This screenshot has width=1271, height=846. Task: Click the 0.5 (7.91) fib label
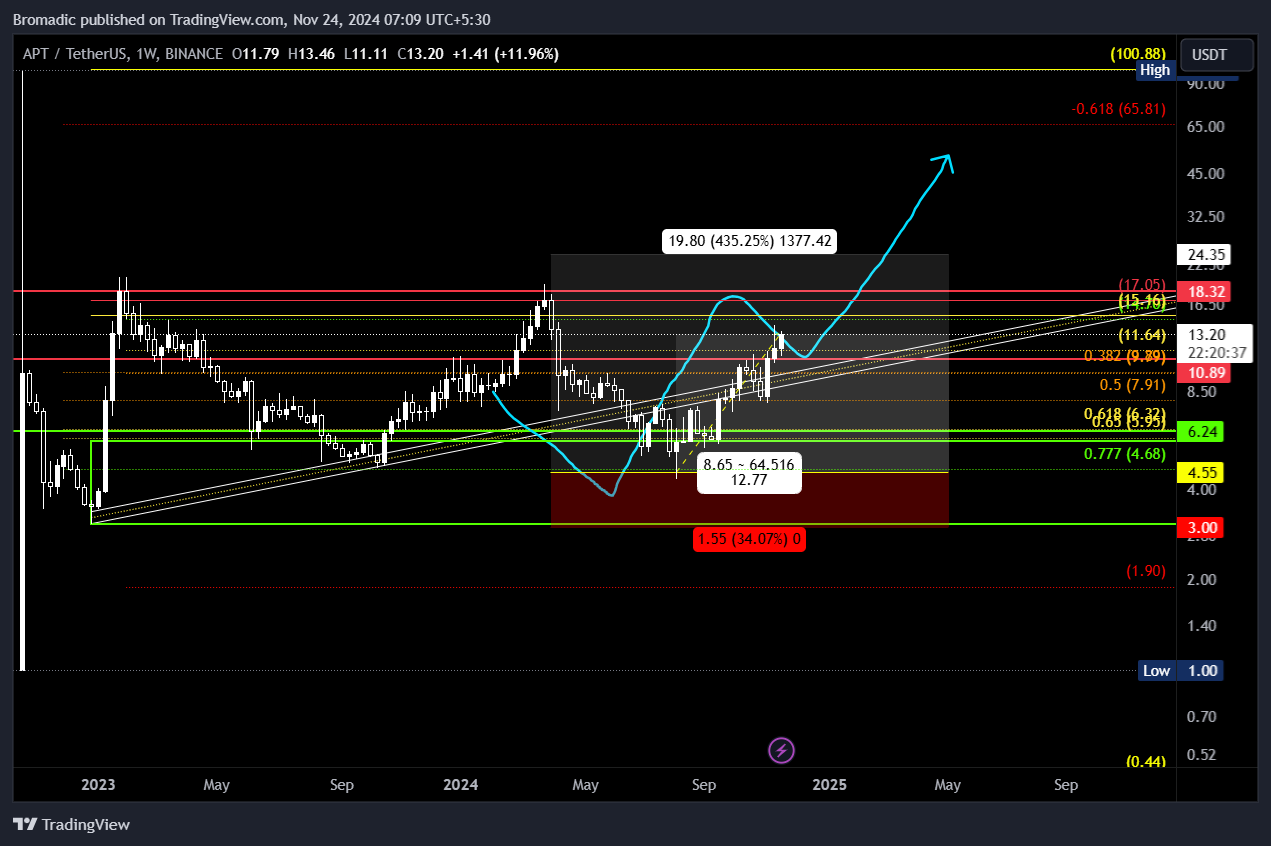(1133, 385)
